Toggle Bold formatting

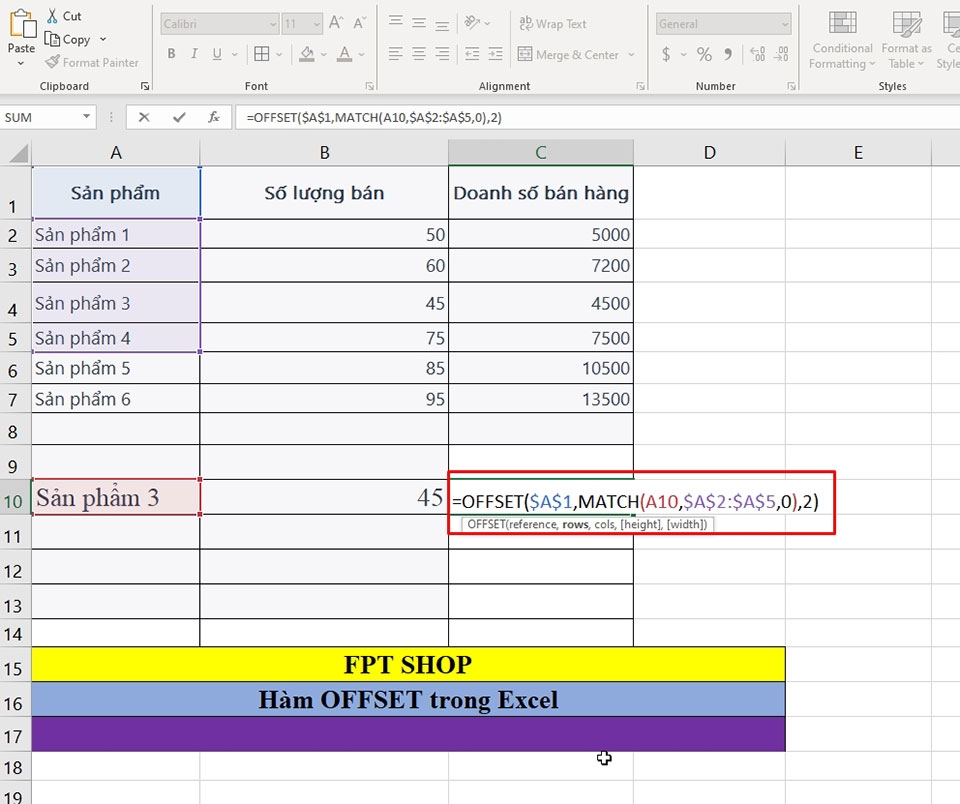point(171,54)
